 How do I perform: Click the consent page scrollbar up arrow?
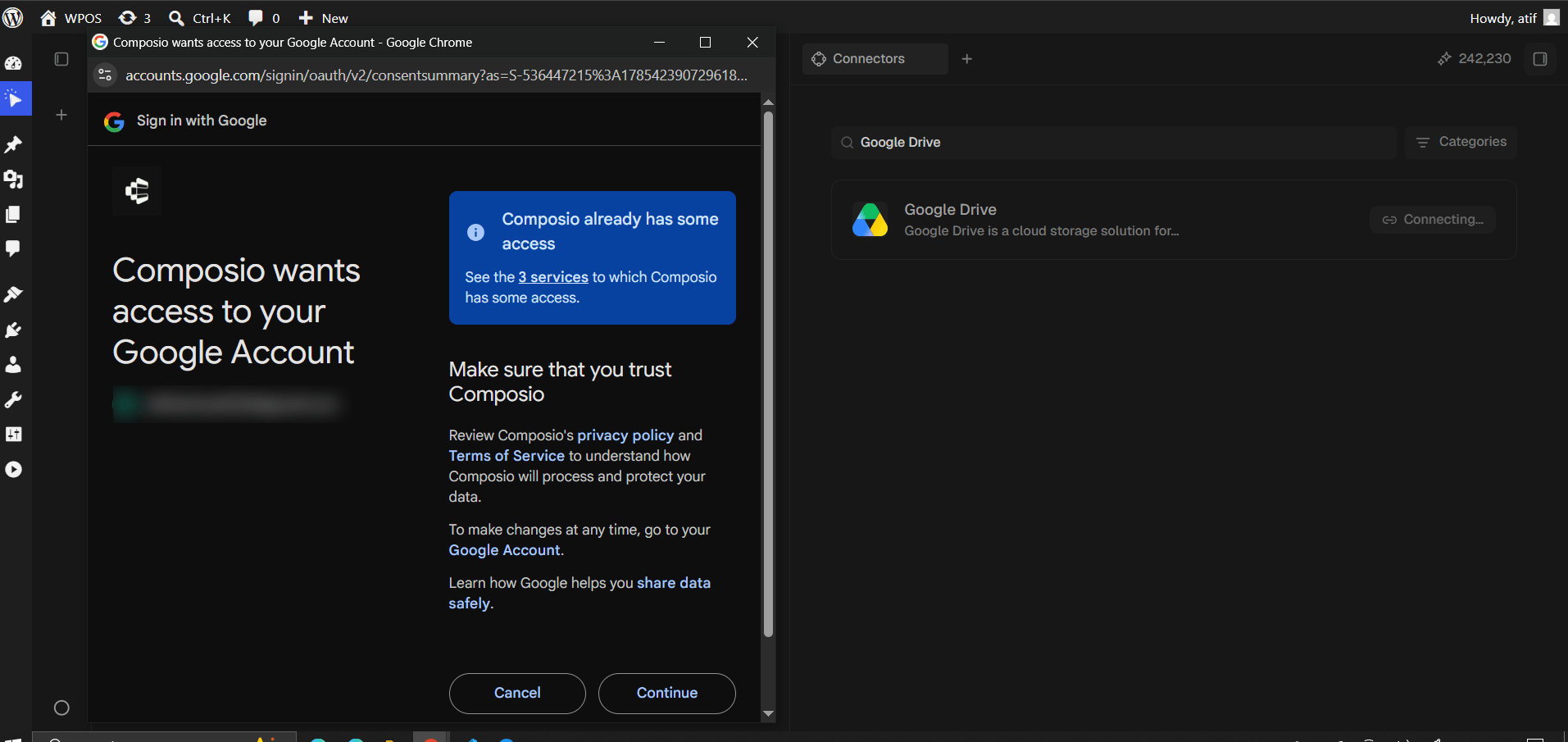coord(768,102)
